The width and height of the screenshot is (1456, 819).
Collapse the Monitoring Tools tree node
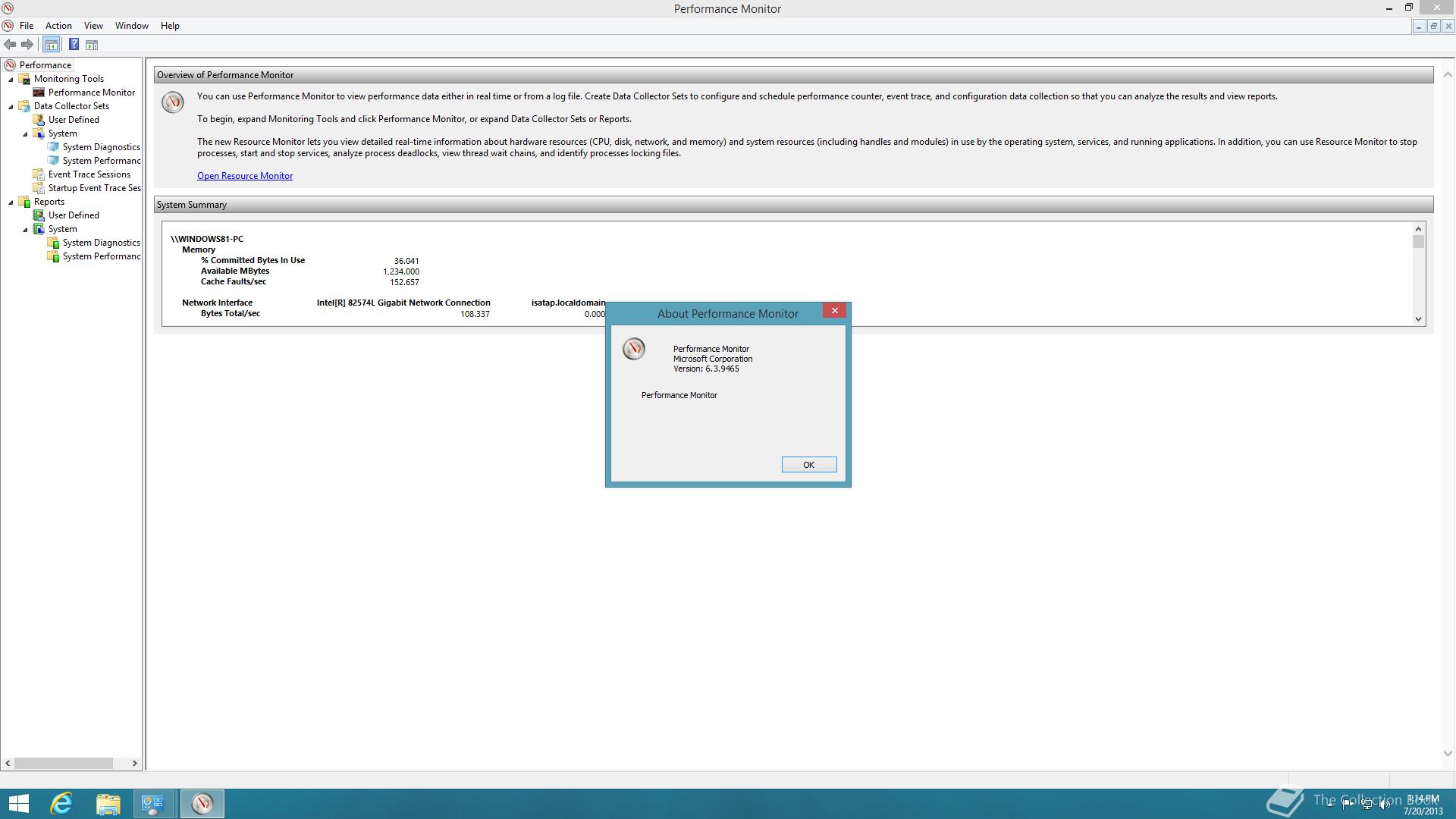[x=11, y=79]
